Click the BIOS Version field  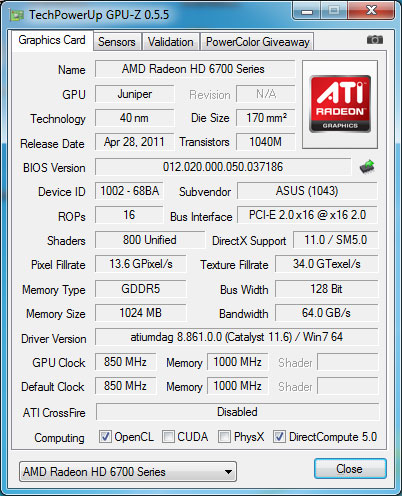pyautogui.click(x=223, y=167)
